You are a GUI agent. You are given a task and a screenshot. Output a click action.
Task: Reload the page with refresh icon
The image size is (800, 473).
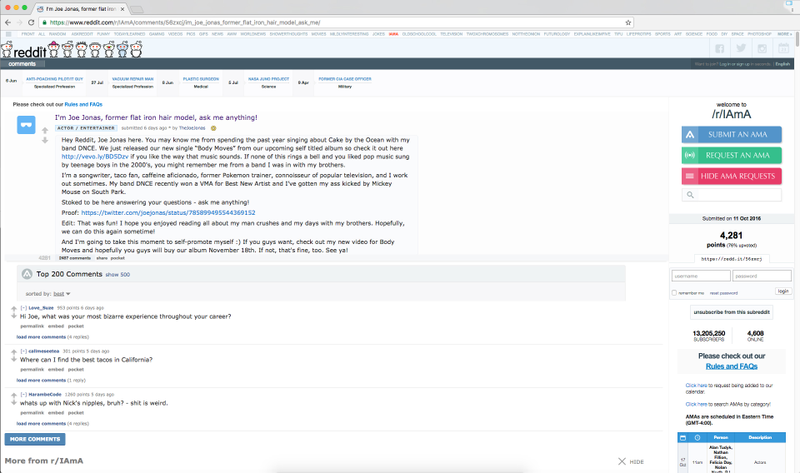click(x=31, y=22)
